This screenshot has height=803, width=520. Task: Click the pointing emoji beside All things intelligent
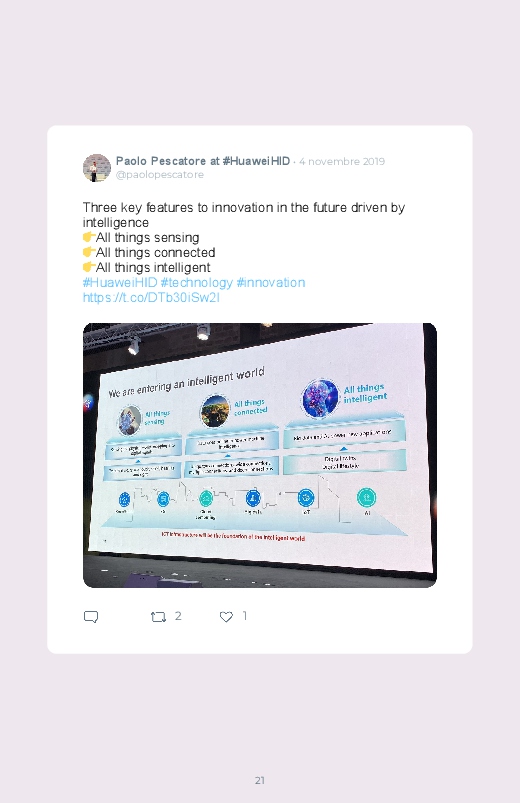89,267
